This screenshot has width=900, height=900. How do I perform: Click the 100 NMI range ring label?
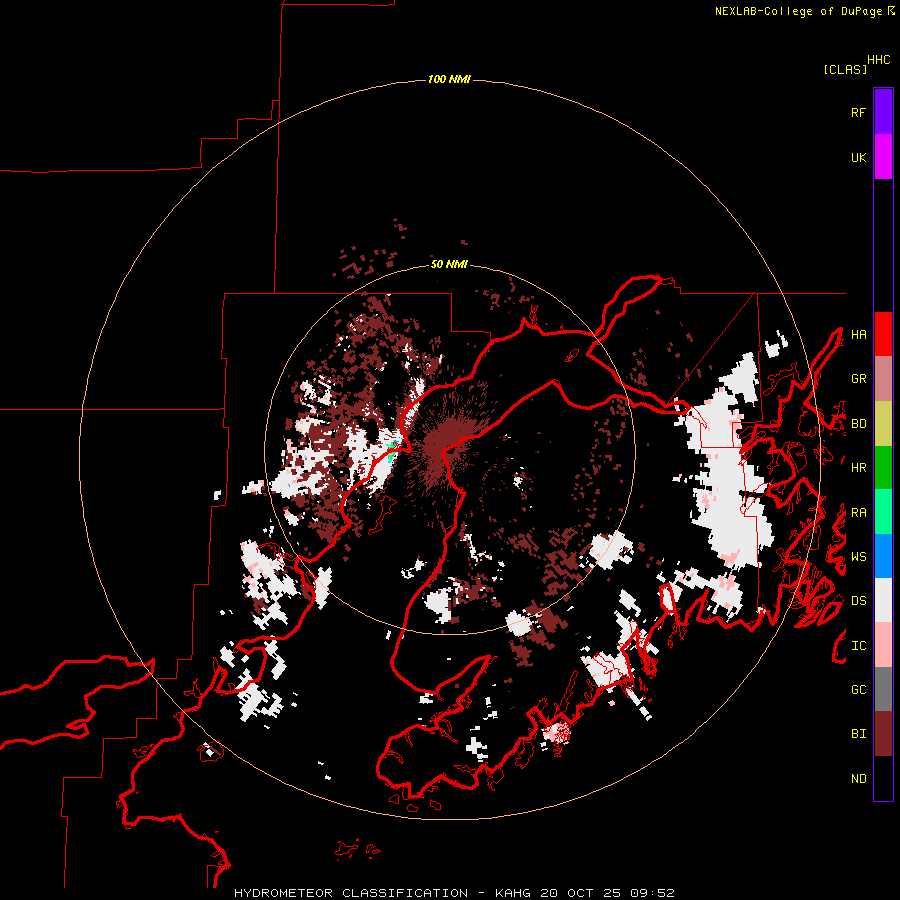[x=449, y=79]
